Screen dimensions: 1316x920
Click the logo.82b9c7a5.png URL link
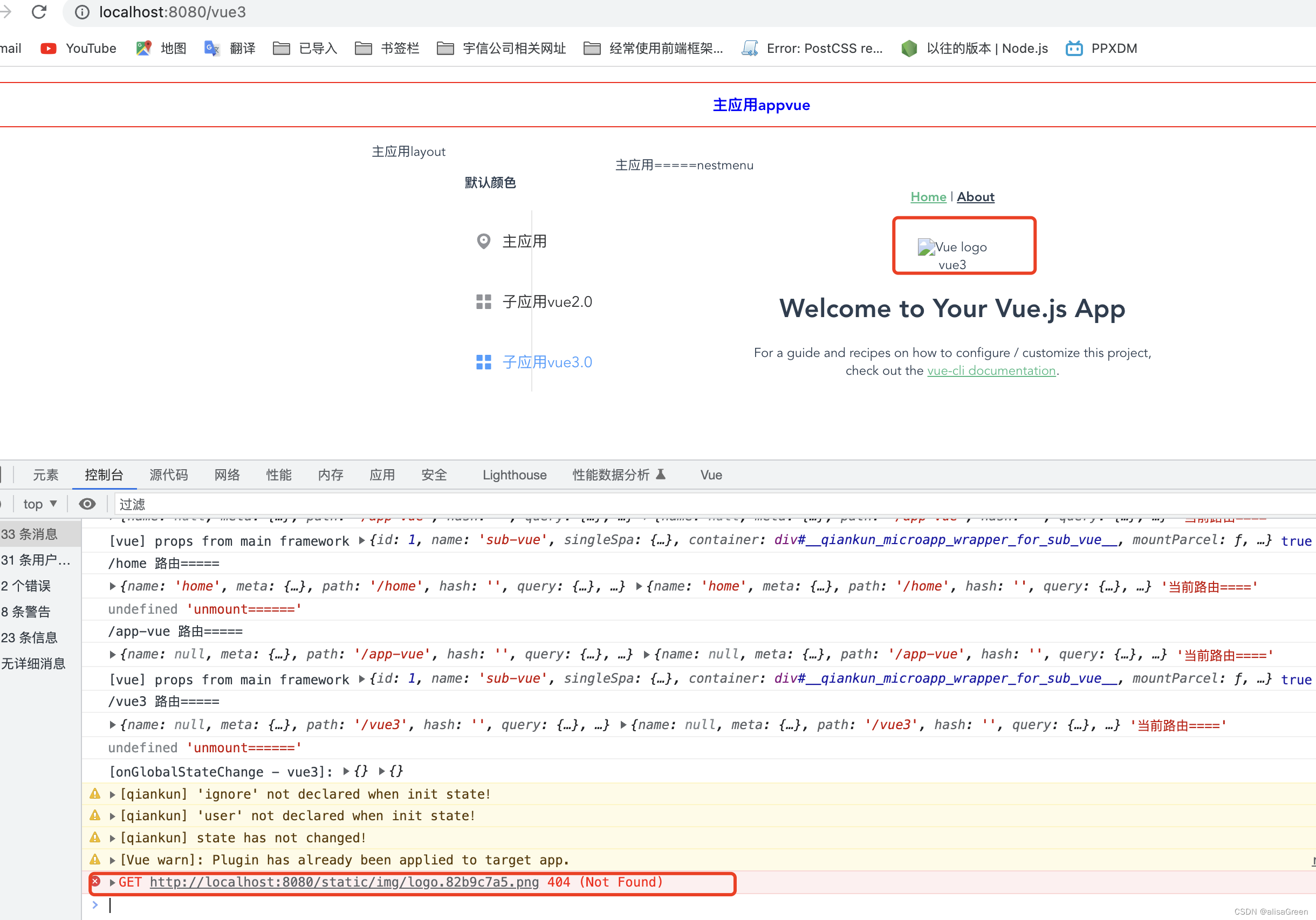(x=344, y=882)
